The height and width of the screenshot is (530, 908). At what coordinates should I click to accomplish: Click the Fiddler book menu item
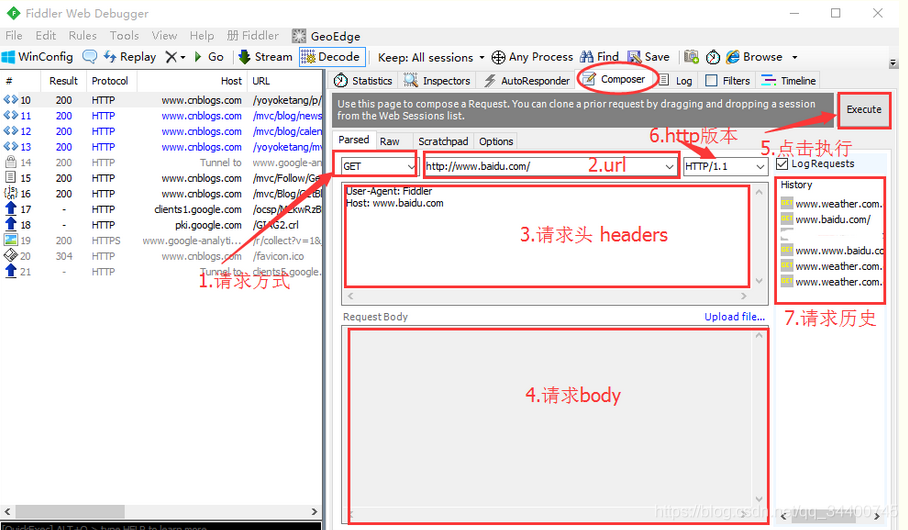point(253,36)
